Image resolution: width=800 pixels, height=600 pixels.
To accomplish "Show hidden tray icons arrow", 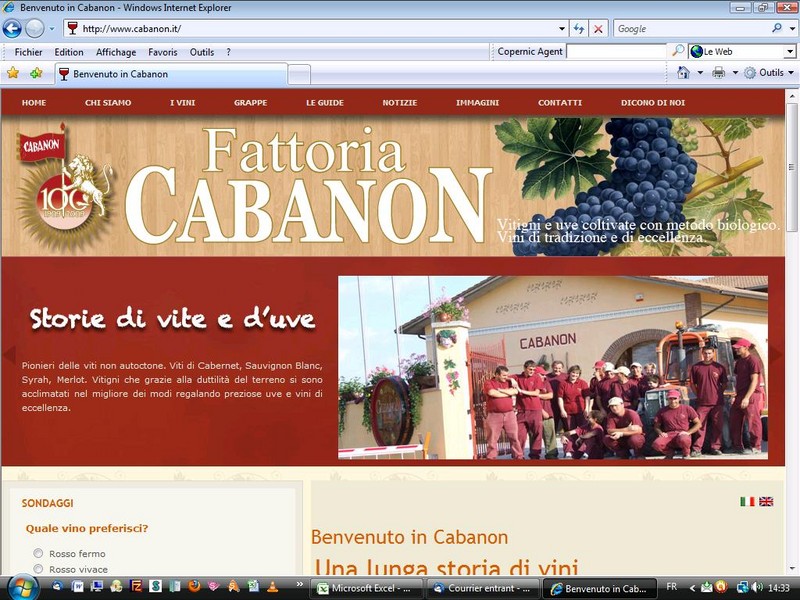I will coord(692,588).
